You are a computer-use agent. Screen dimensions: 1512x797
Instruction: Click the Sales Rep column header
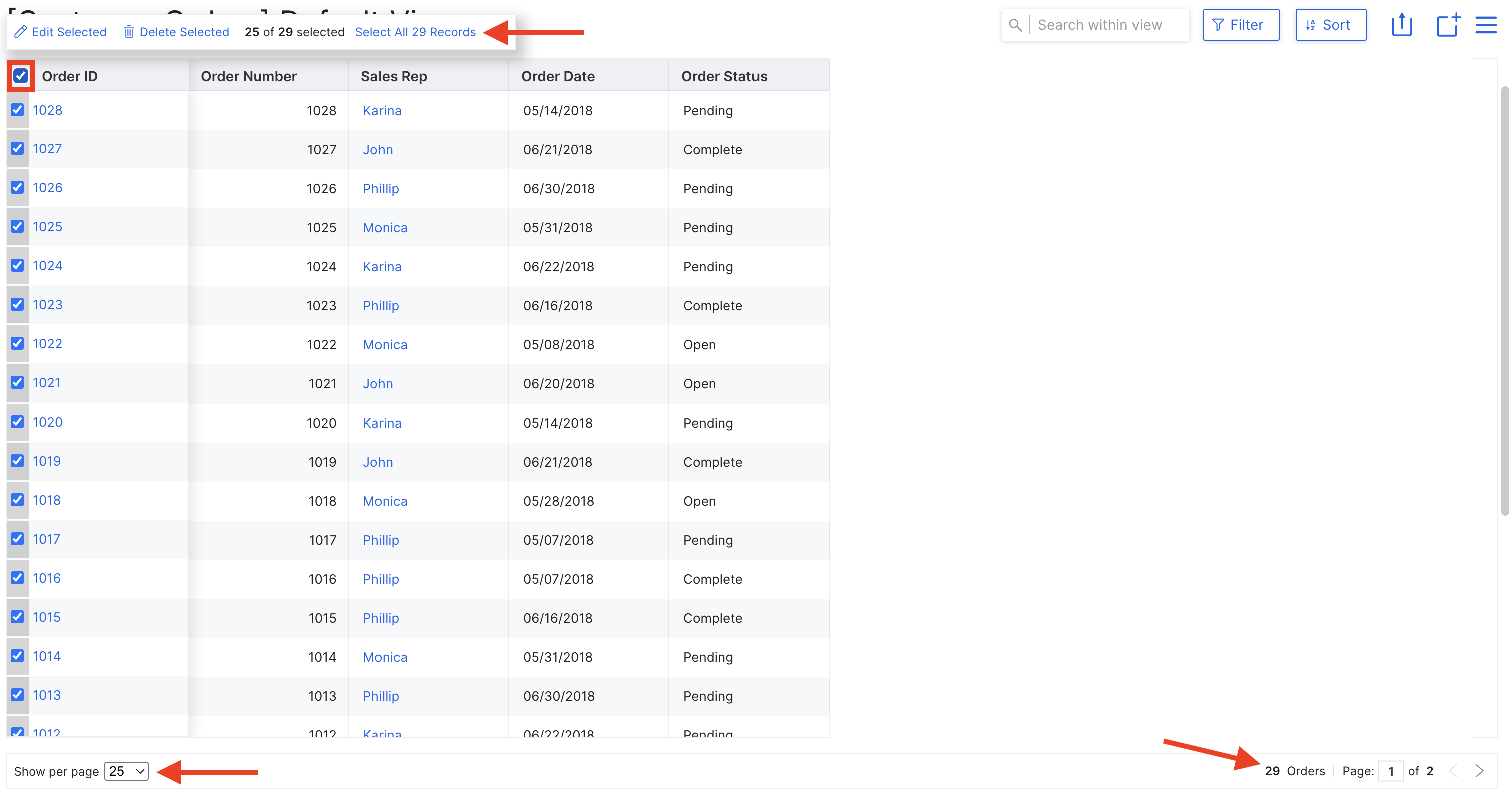394,76
